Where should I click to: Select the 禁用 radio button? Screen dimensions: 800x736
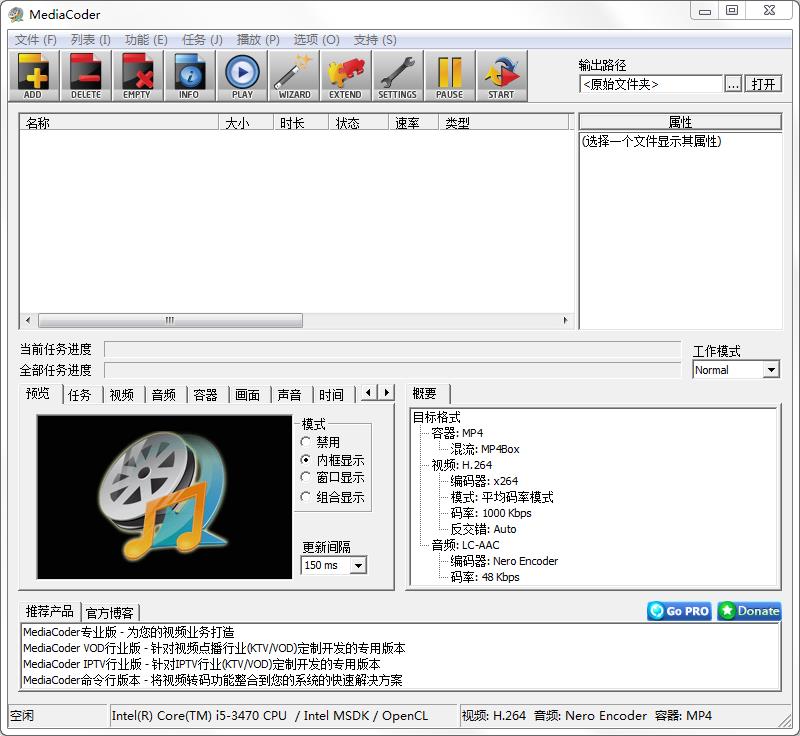coord(307,442)
